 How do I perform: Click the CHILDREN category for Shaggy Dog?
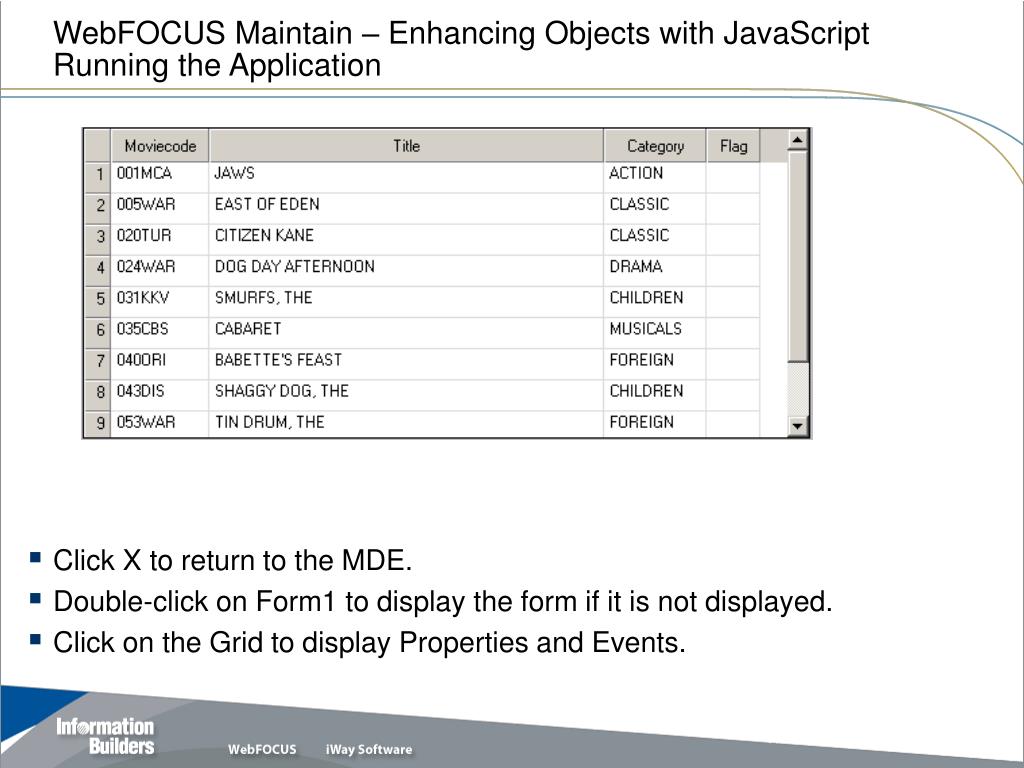pos(655,394)
